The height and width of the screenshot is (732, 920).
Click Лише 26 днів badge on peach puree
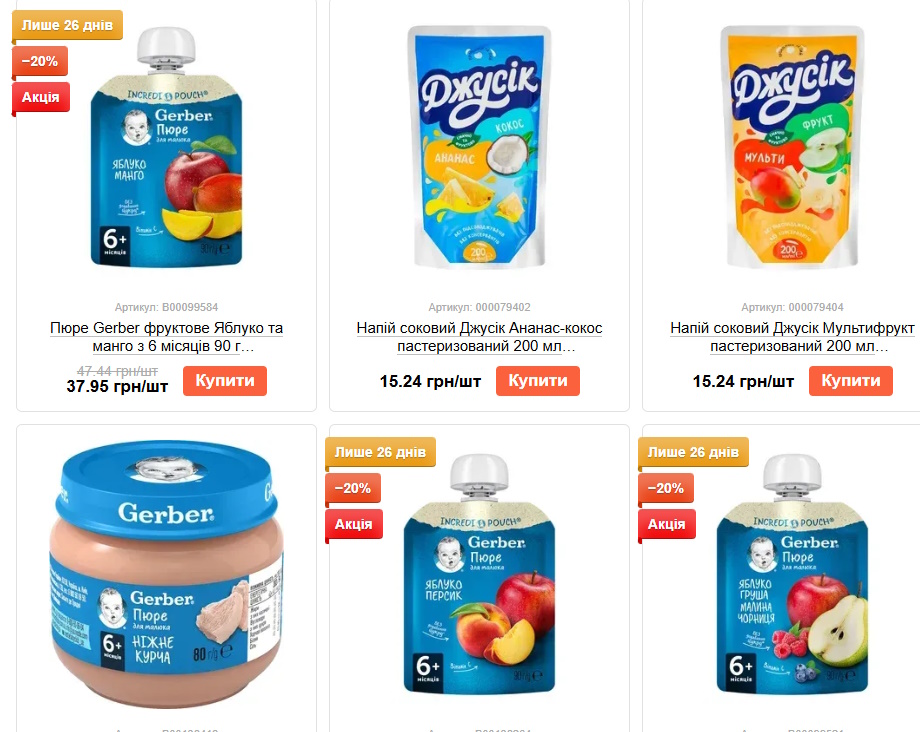pyautogui.click(x=380, y=452)
